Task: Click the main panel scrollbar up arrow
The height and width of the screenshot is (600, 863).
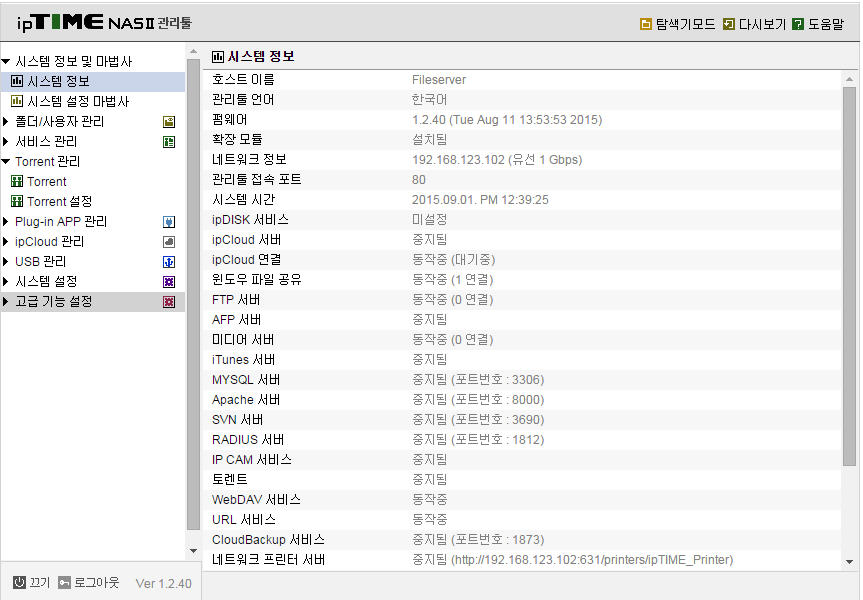Action: pyautogui.click(x=849, y=79)
